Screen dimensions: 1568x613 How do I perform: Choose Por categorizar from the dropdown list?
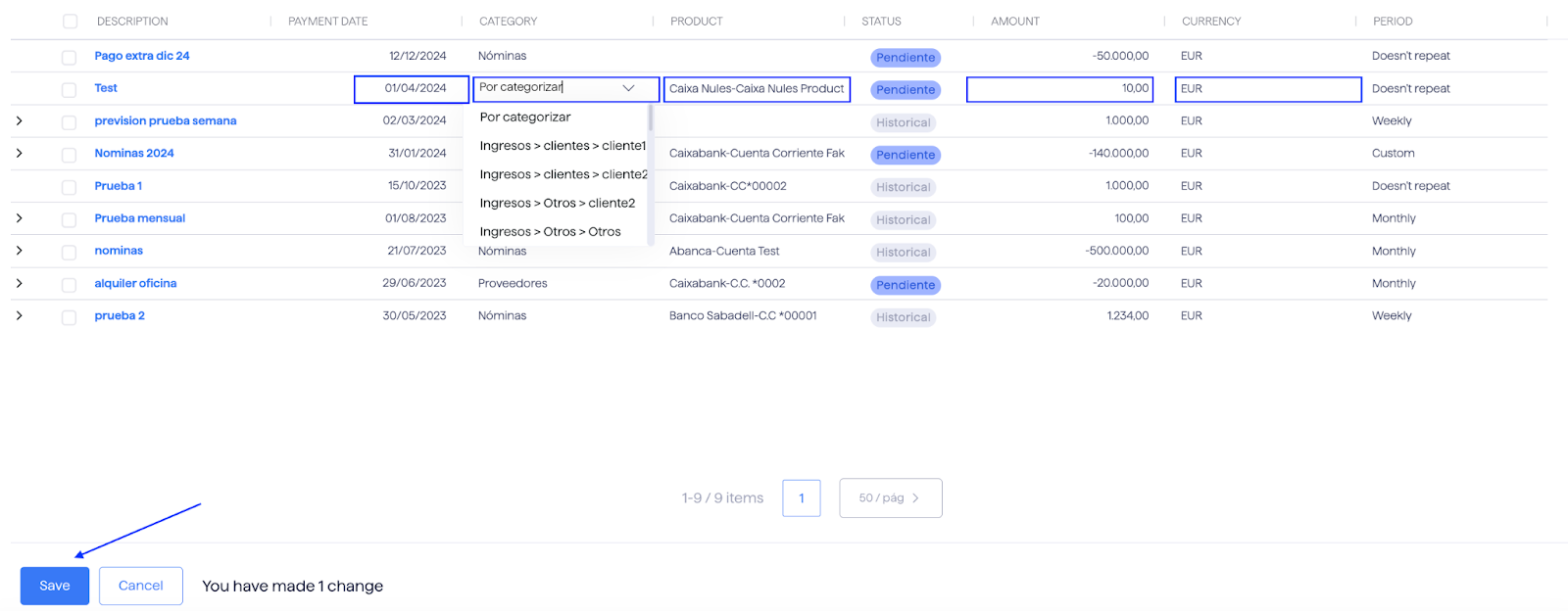[556, 118]
